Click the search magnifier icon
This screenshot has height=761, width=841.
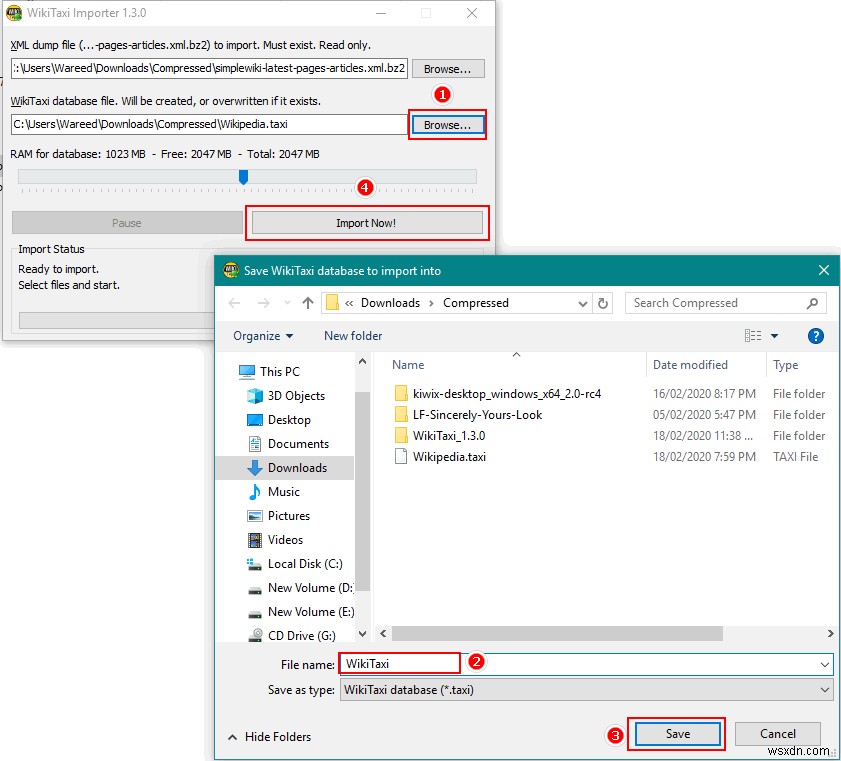(813, 303)
